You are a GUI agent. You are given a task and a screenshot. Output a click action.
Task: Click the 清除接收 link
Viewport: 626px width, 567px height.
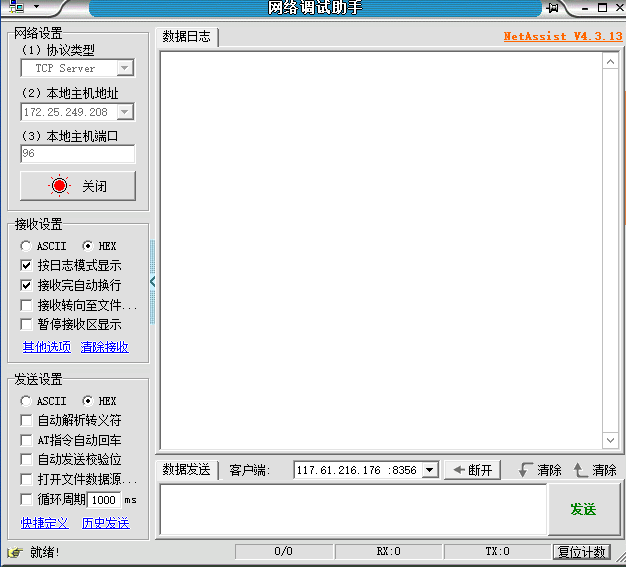point(104,347)
